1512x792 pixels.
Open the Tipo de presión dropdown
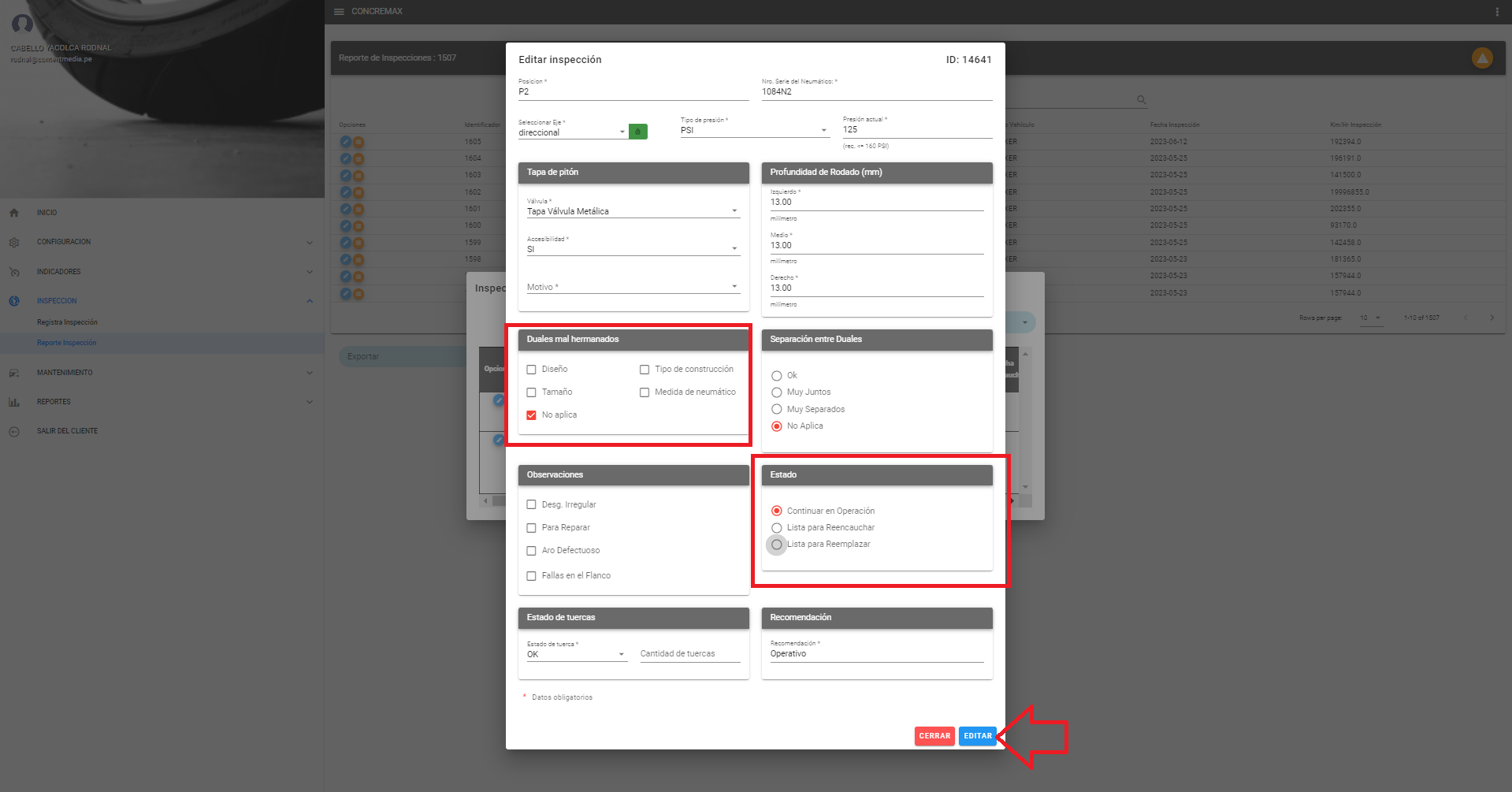pyautogui.click(x=754, y=130)
